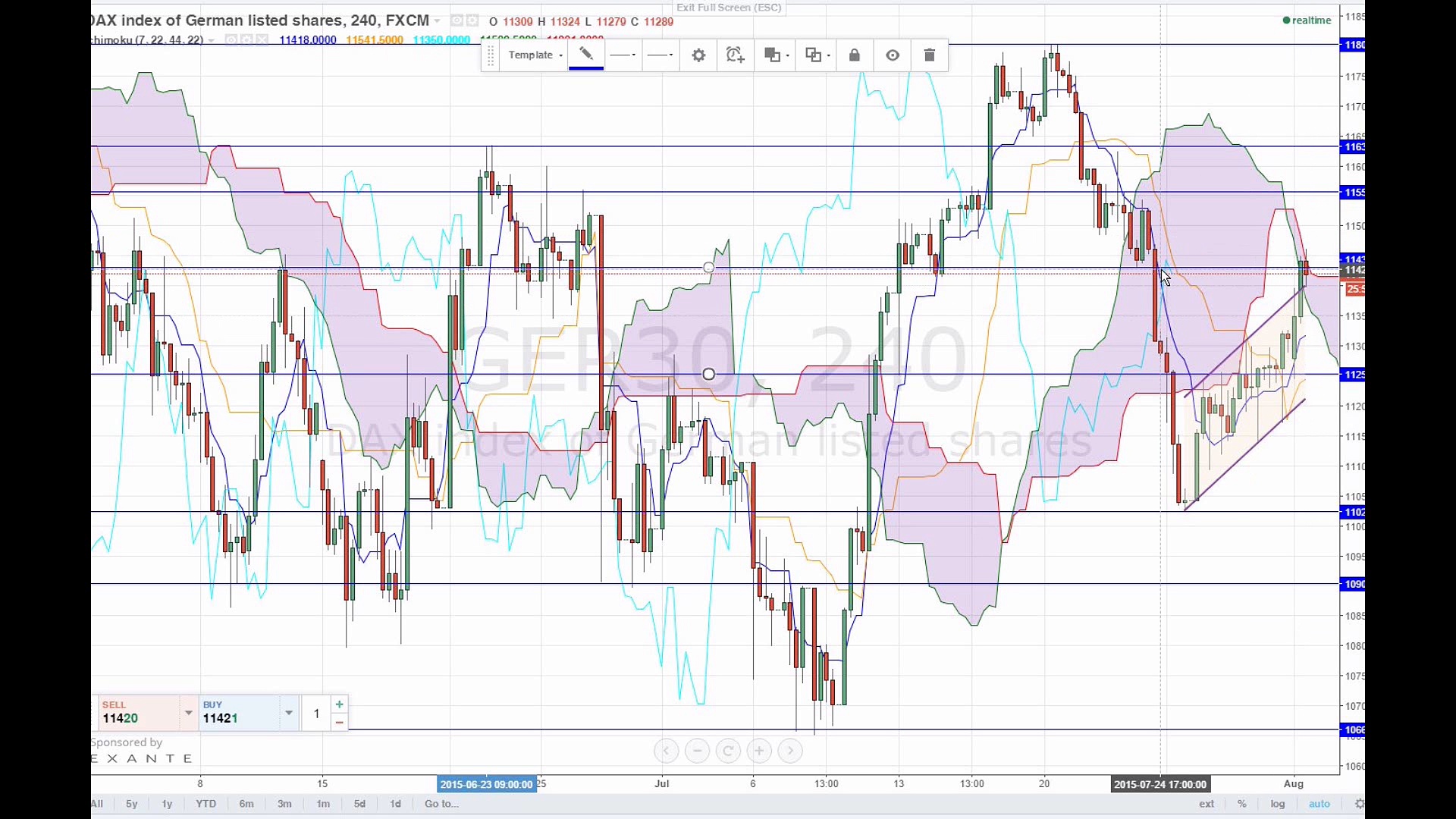
Task: Expand BUY order options arrow
Action: pos(289,713)
